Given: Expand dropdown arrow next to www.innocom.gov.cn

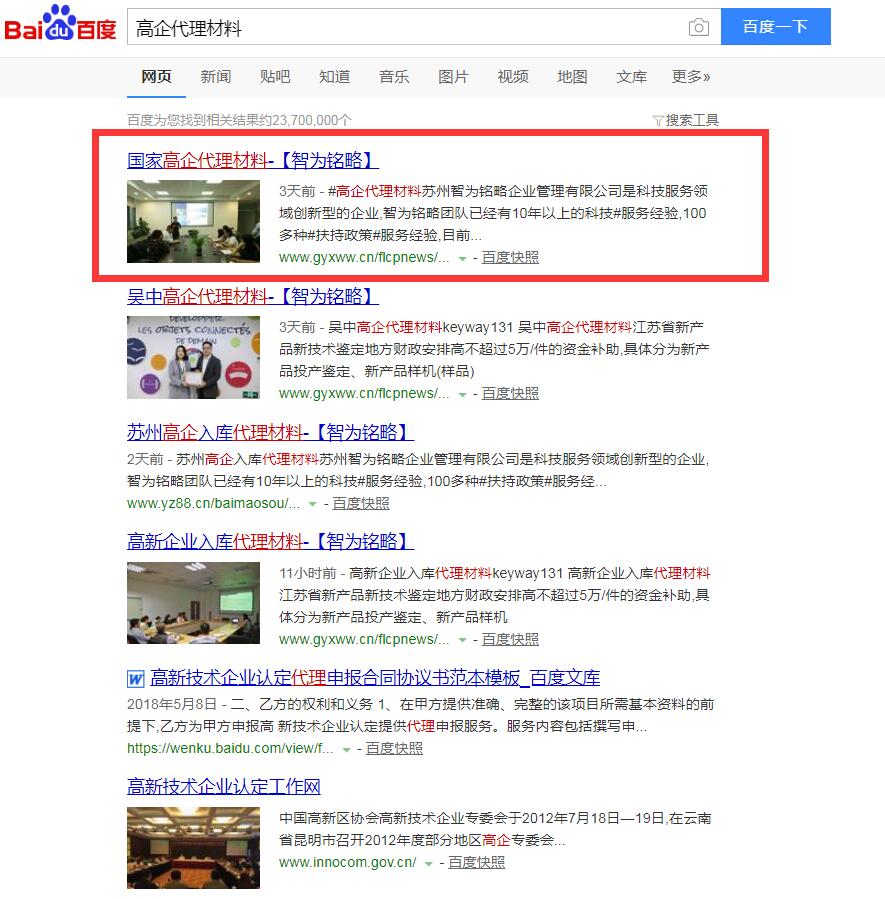Looking at the screenshot, I should click(x=428, y=863).
